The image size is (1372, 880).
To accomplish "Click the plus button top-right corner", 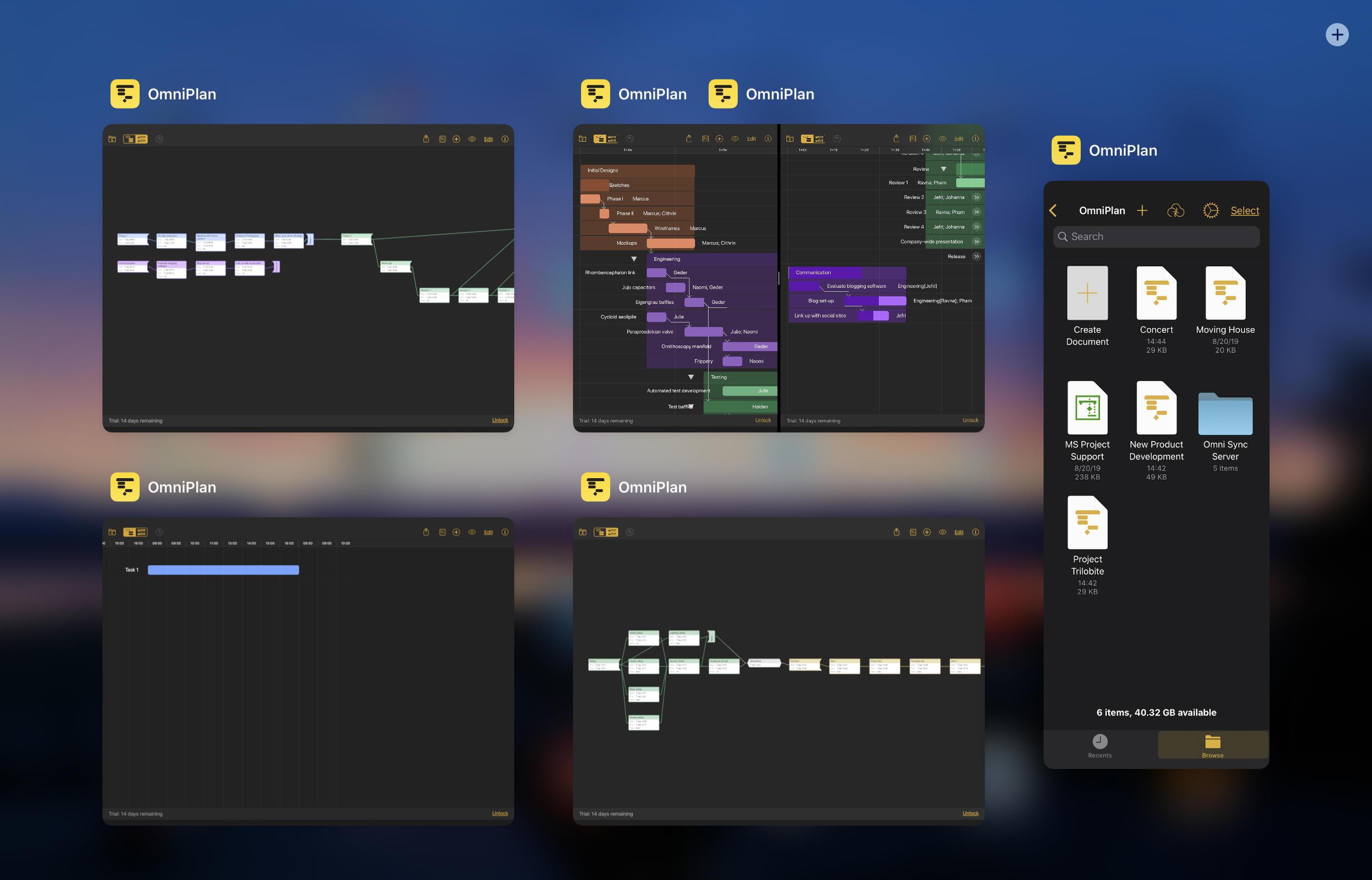I will (x=1337, y=33).
